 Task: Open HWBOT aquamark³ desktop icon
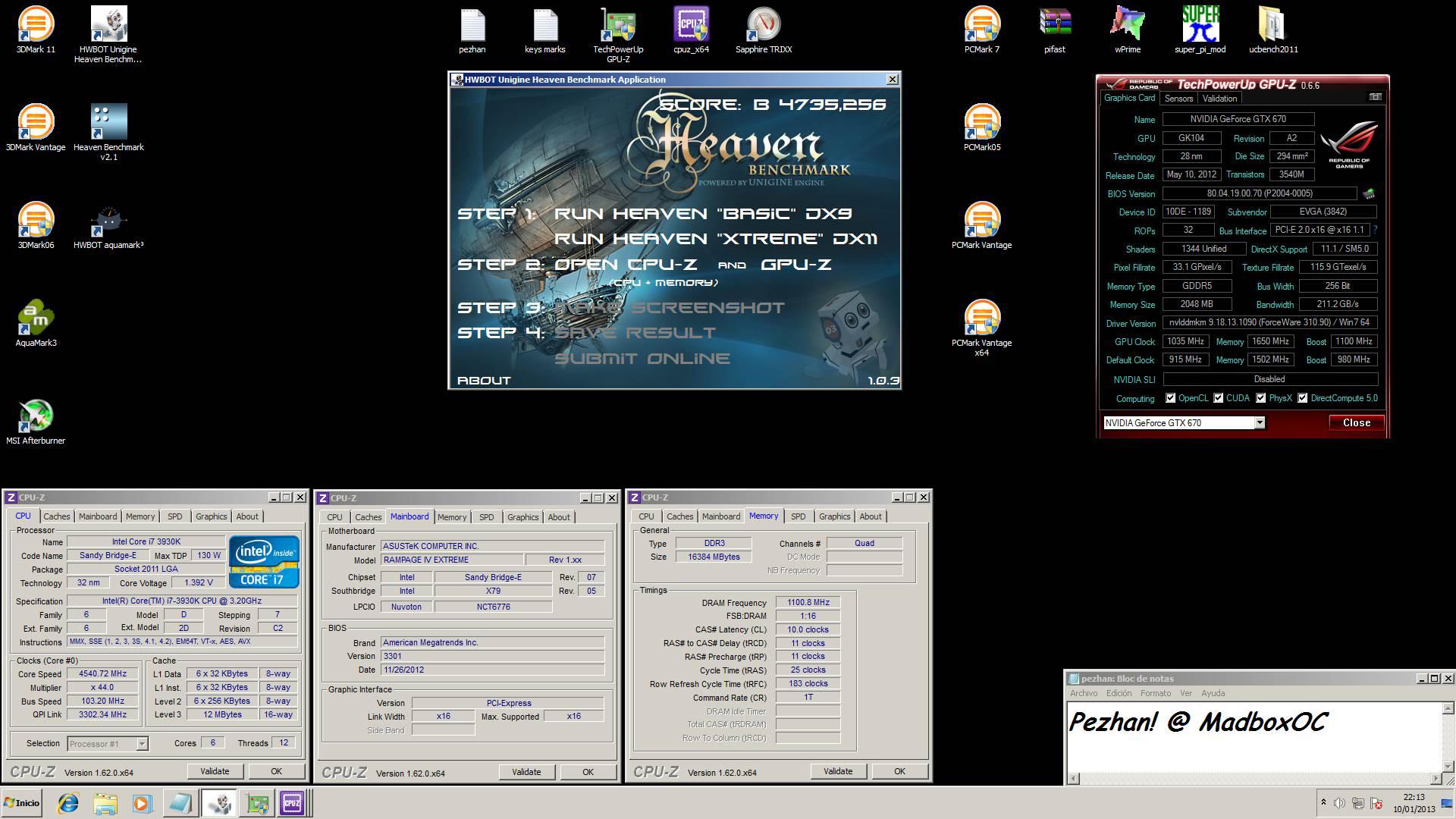point(108,225)
